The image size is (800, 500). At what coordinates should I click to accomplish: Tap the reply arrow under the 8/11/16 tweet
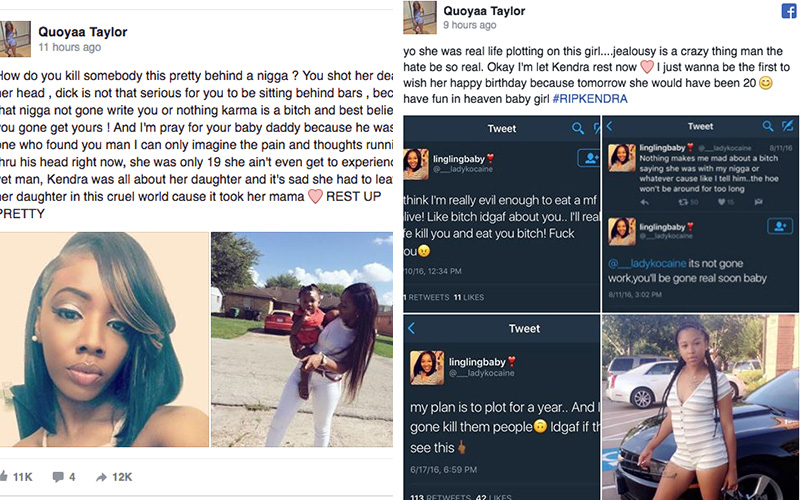pyautogui.click(x=644, y=202)
